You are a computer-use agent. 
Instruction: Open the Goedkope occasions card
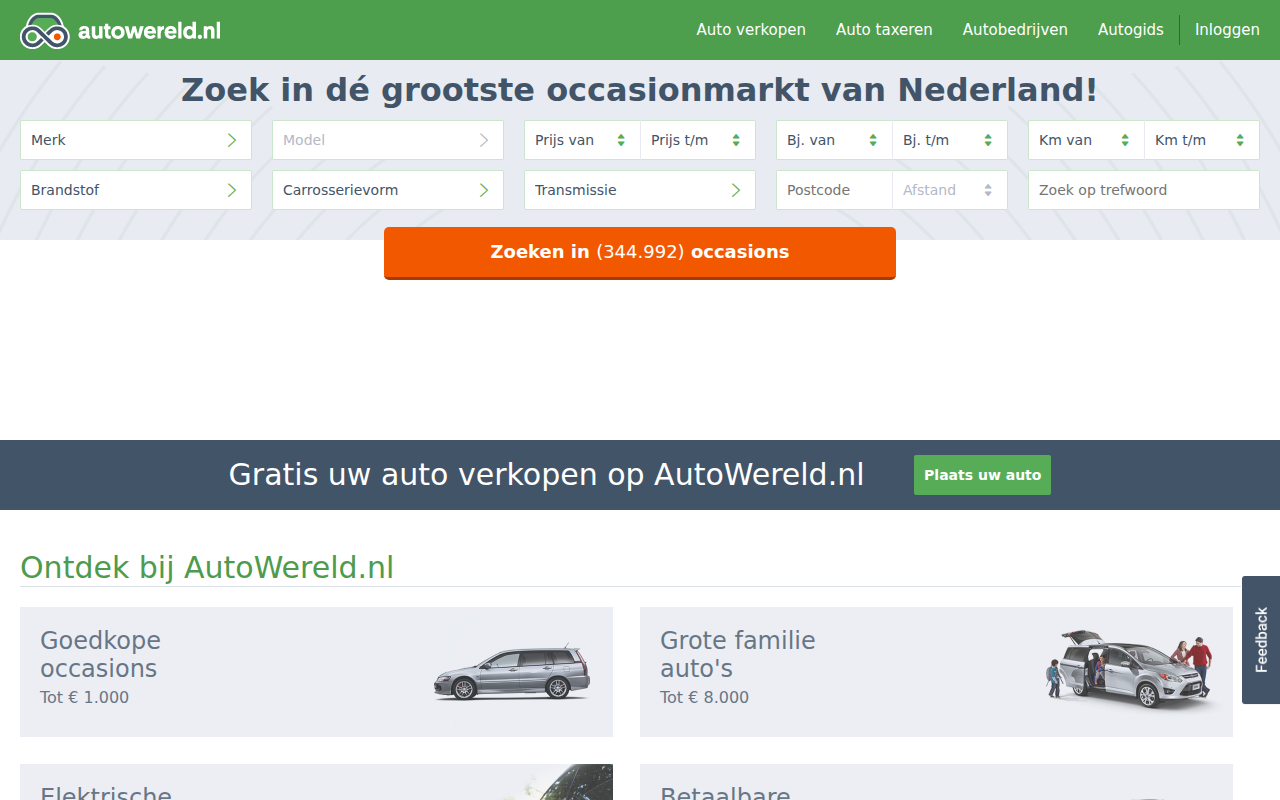pyautogui.click(x=316, y=672)
